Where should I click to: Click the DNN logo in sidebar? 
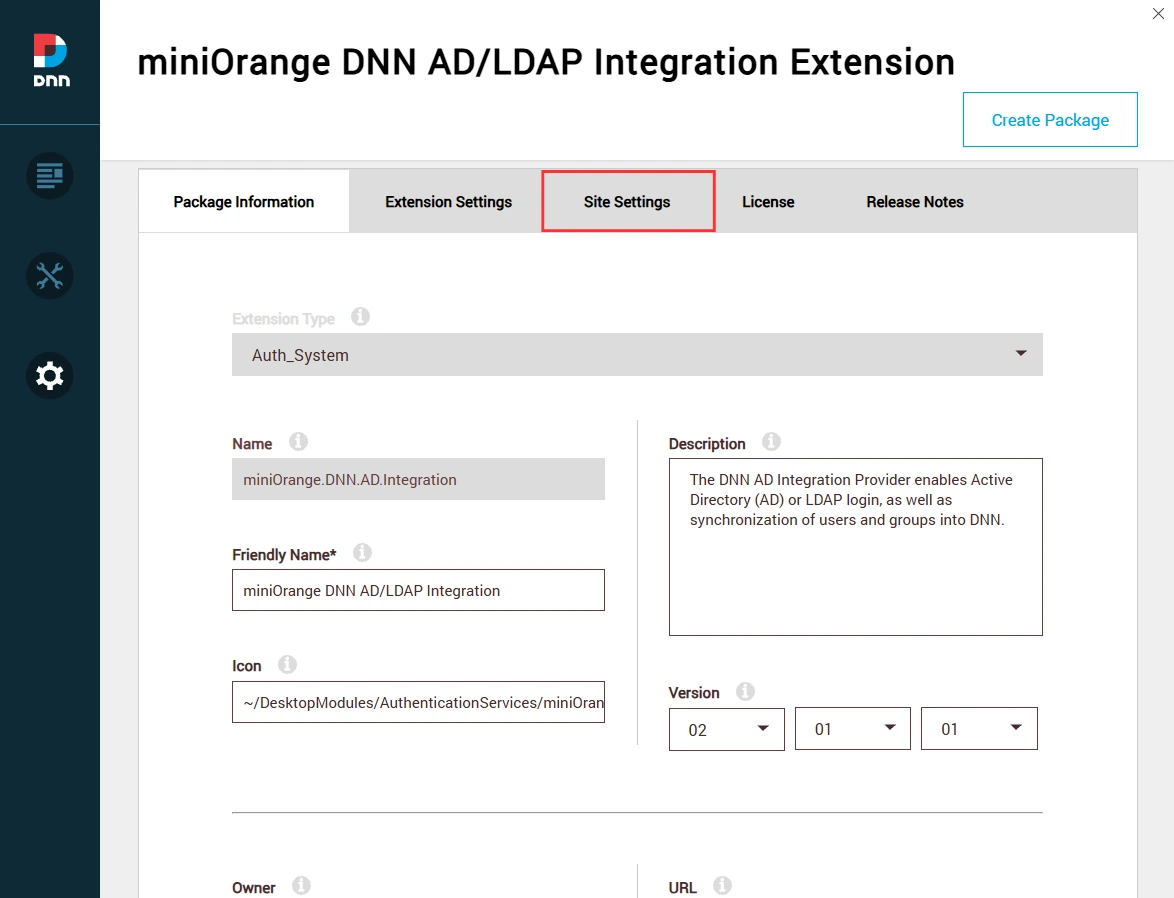pyautogui.click(x=51, y=61)
